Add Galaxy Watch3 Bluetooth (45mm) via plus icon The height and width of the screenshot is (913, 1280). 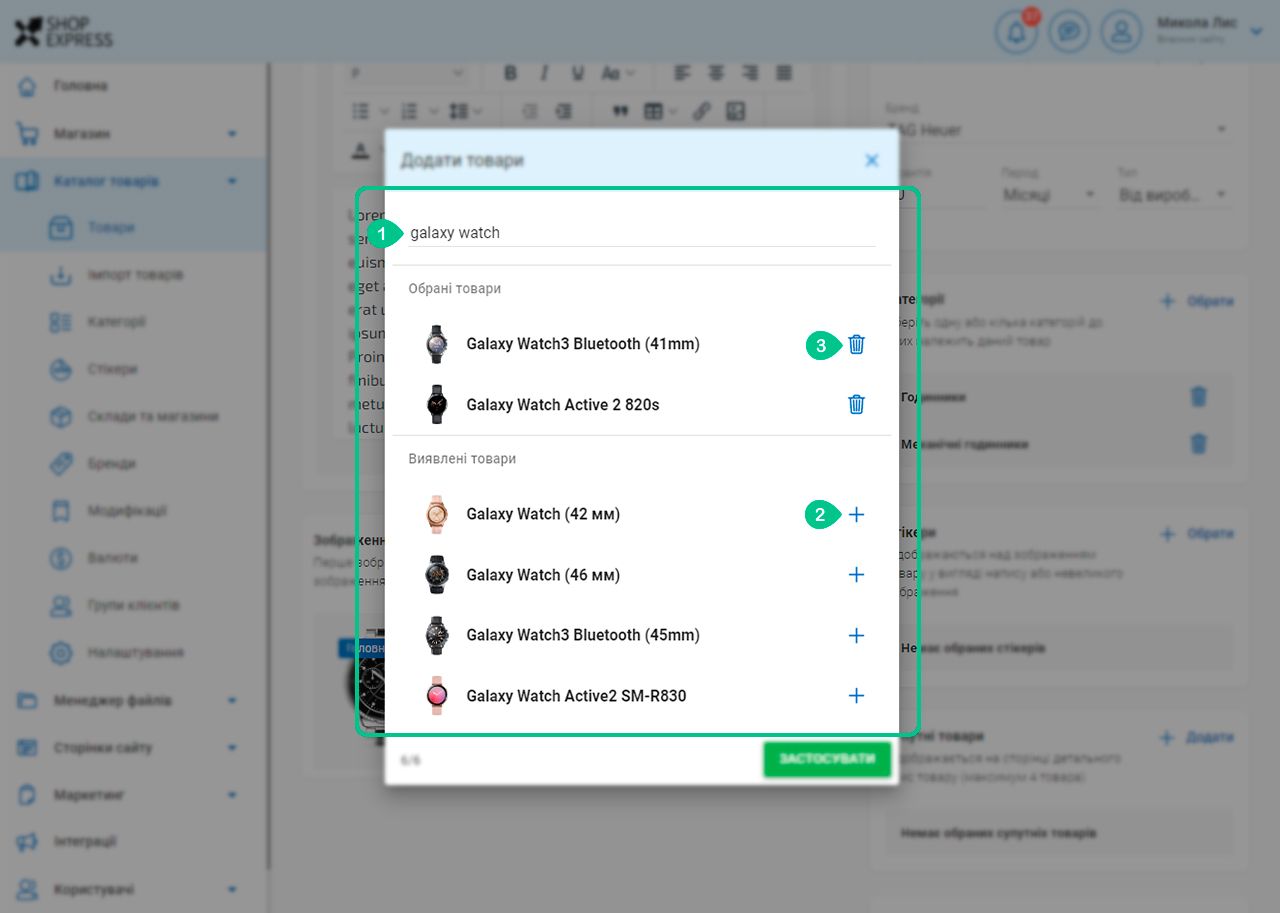[856, 635]
